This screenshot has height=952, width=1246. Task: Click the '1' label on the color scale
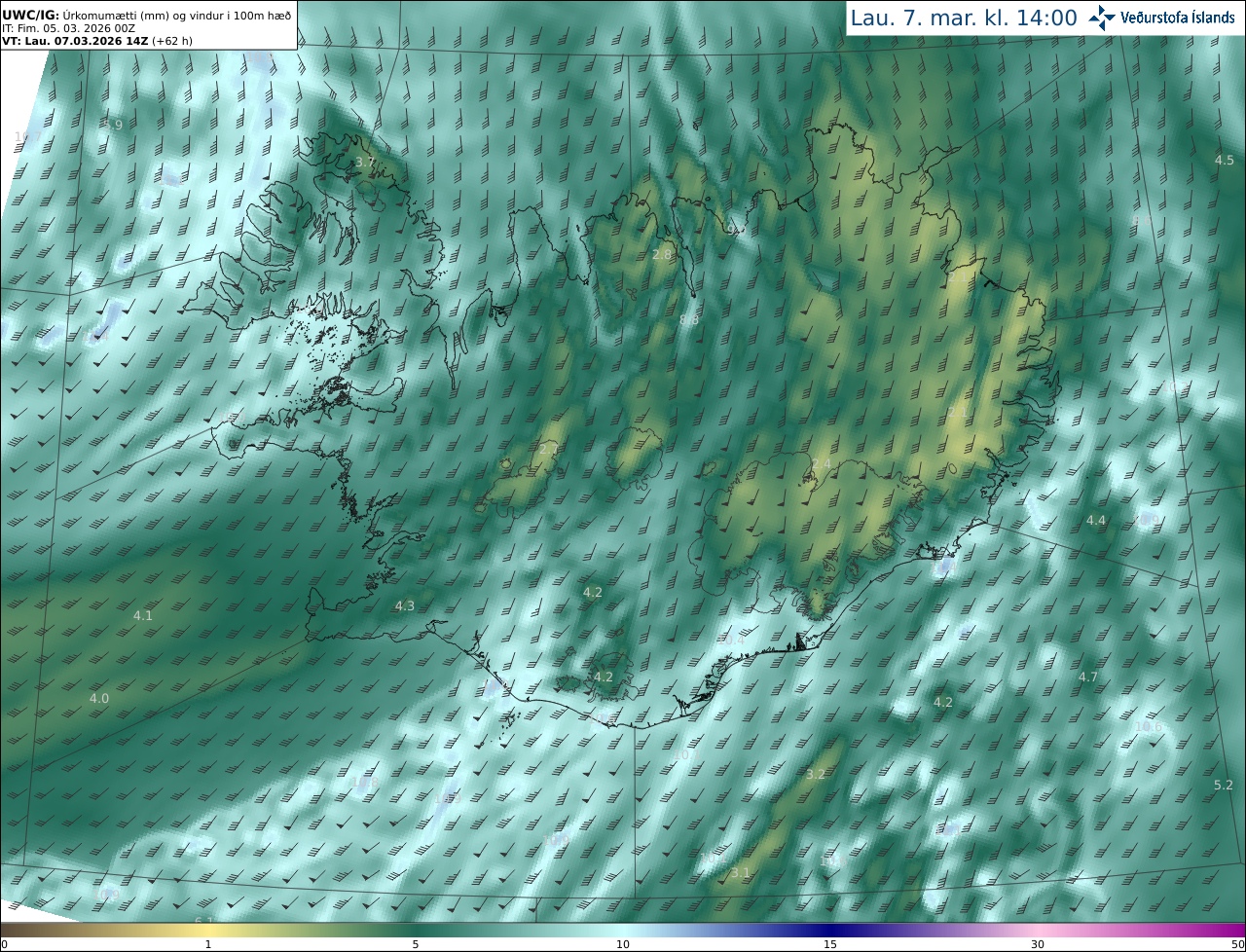(208, 944)
